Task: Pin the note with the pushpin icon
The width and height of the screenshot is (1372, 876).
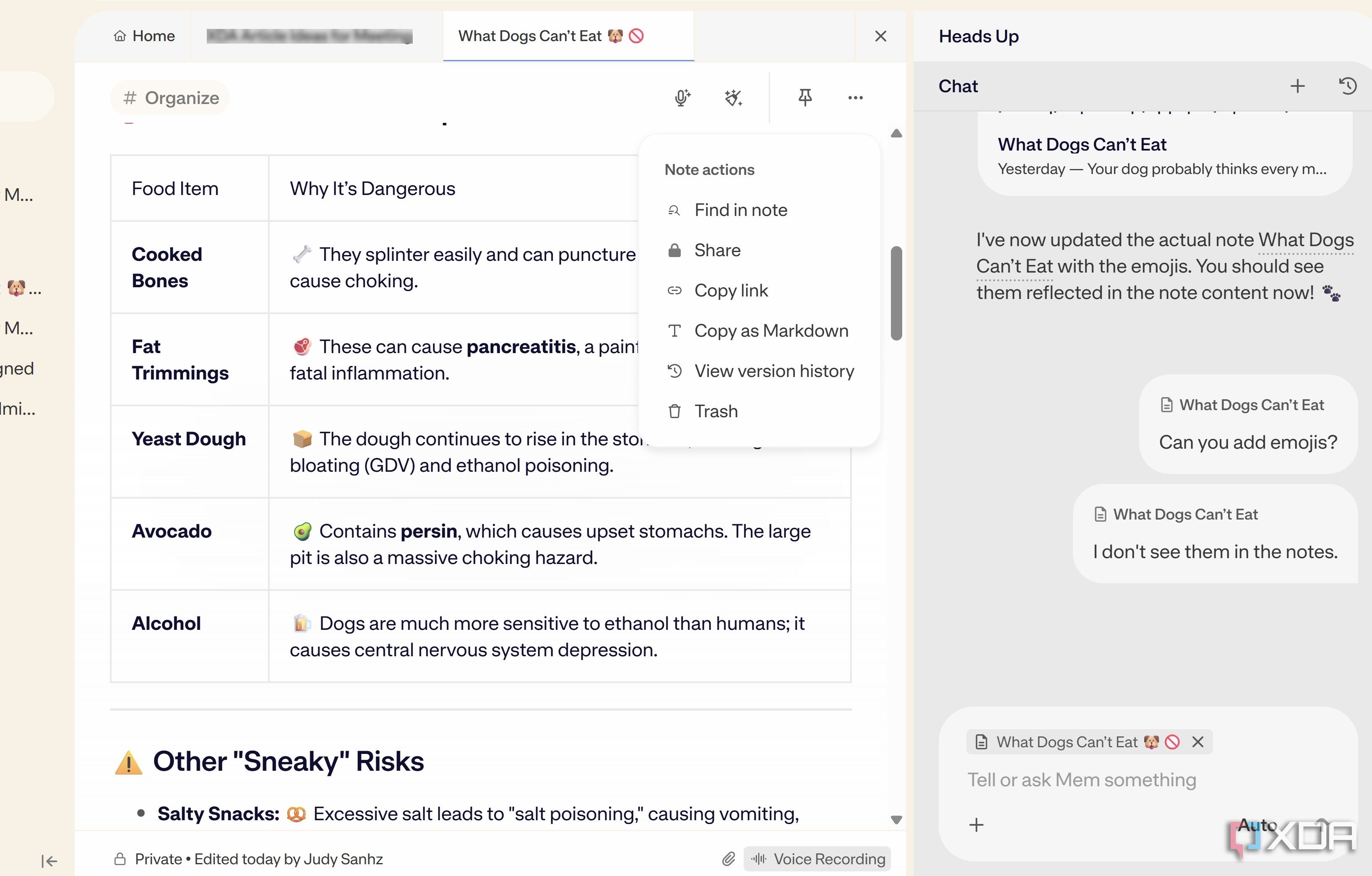Action: tap(804, 98)
